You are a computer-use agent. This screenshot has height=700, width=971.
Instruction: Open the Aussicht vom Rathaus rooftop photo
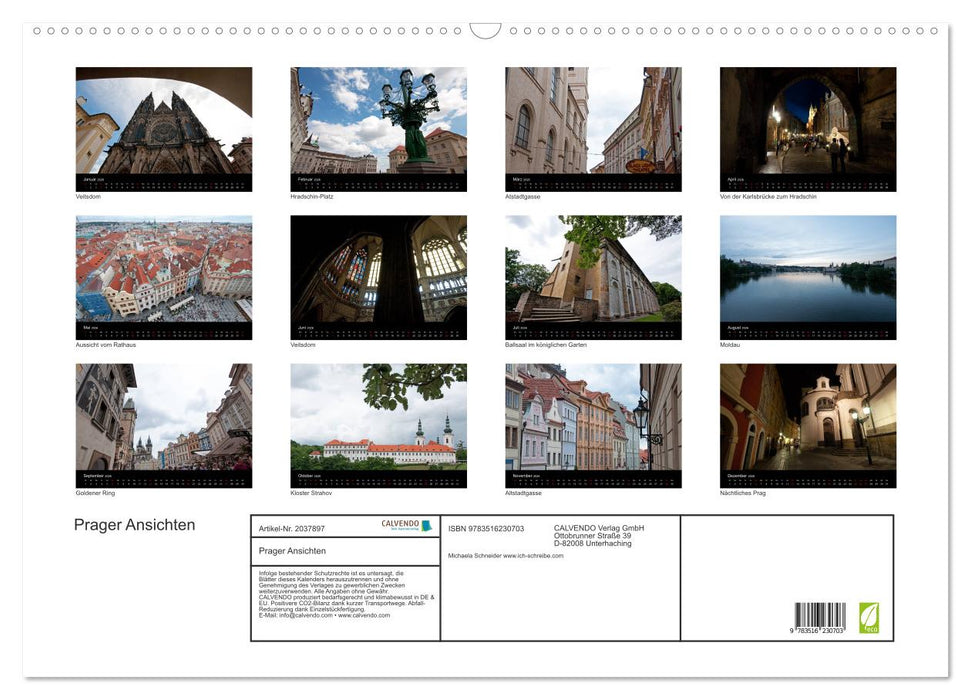[164, 271]
